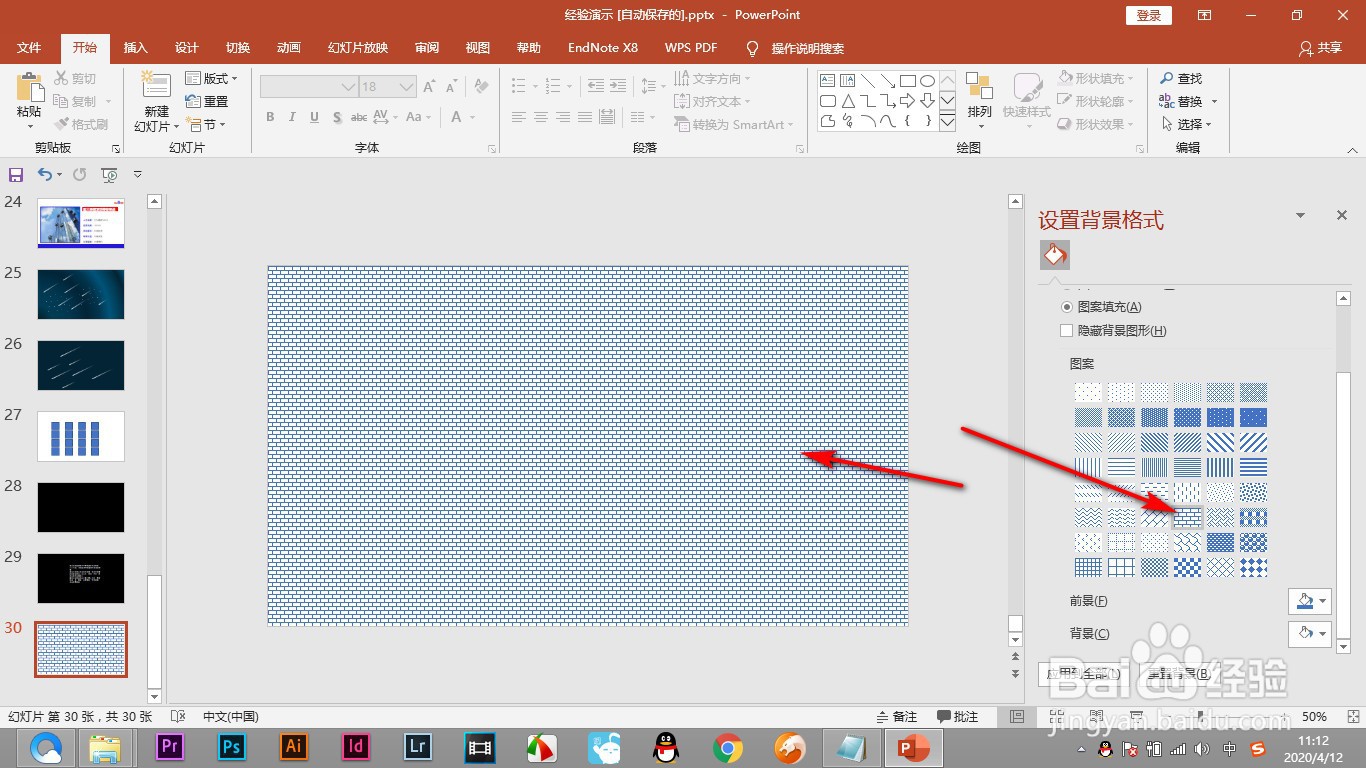Open Illustrator from the taskbar

[294, 746]
